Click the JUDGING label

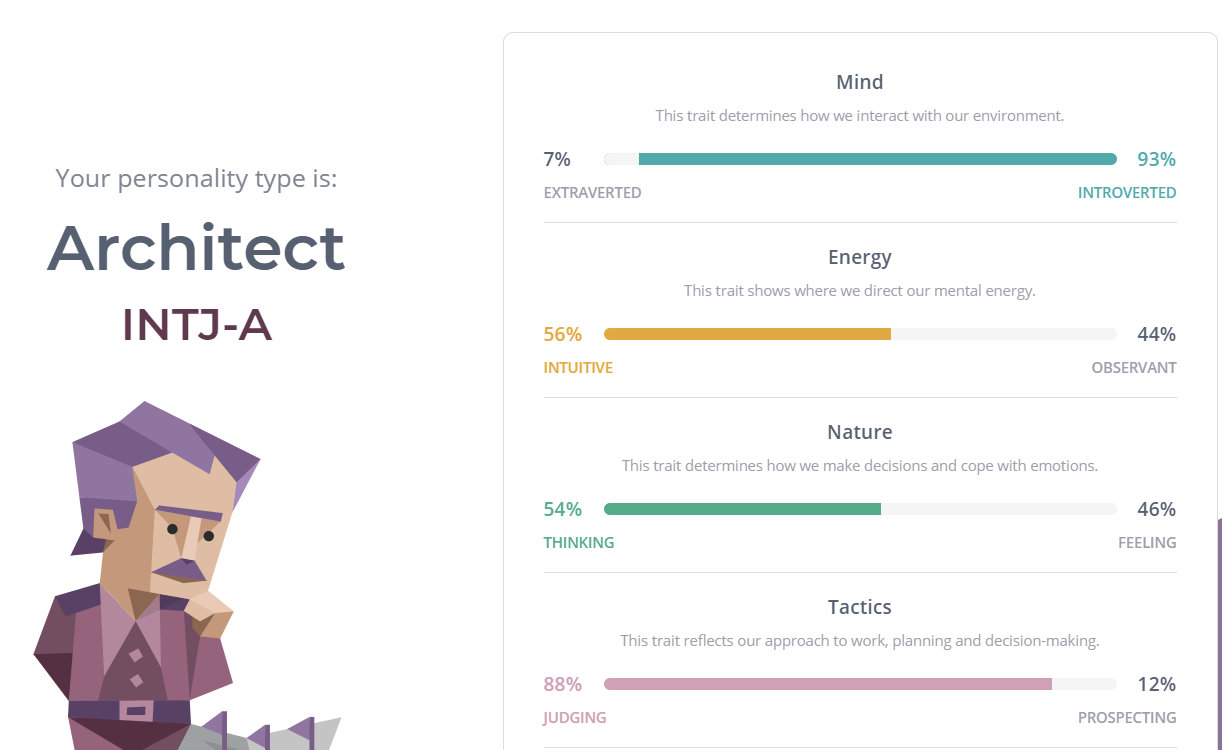click(x=575, y=718)
